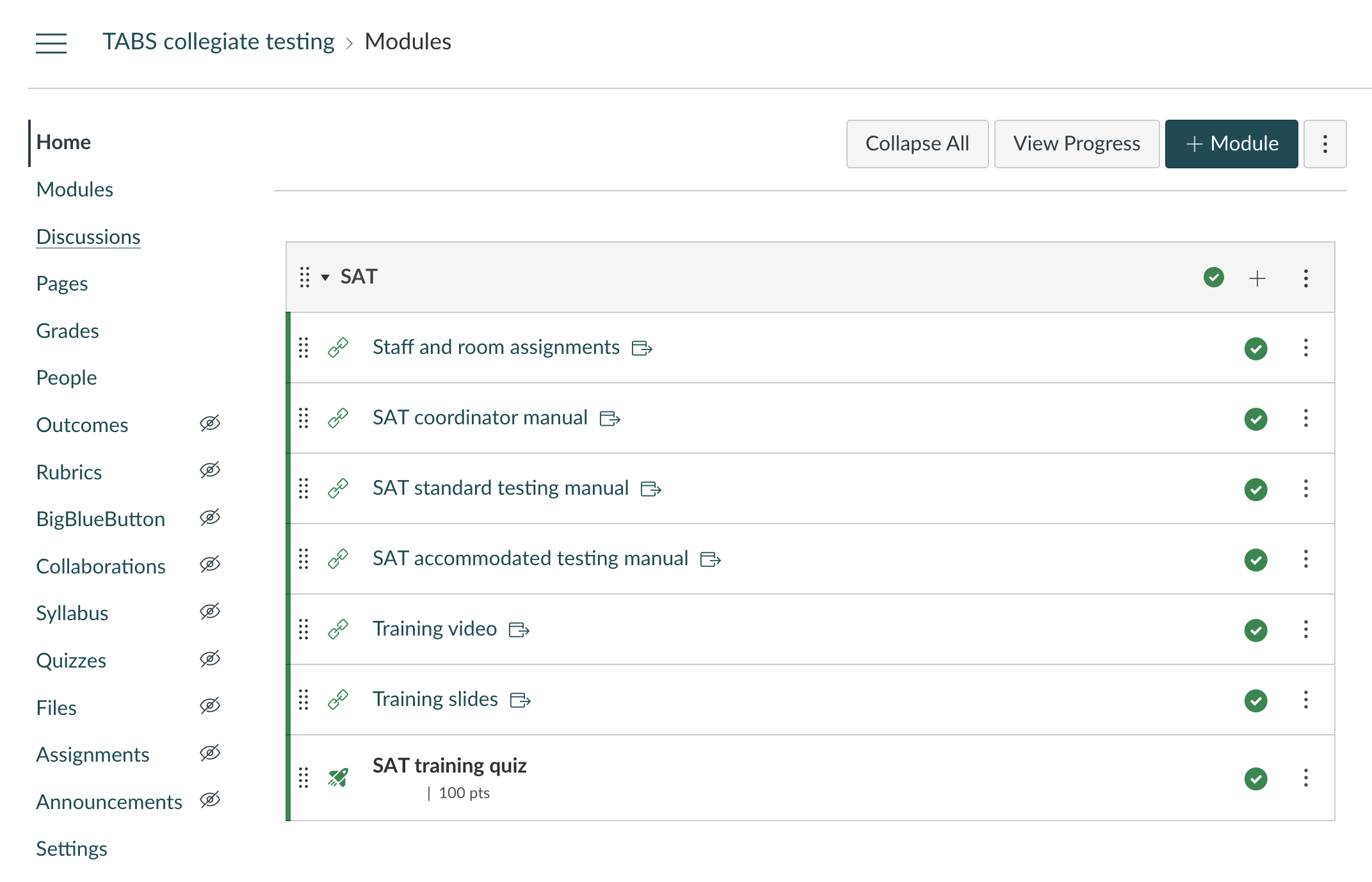Open SAT accommodated testing manual link
This screenshot has width=1372, height=882.
coord(530,558)
